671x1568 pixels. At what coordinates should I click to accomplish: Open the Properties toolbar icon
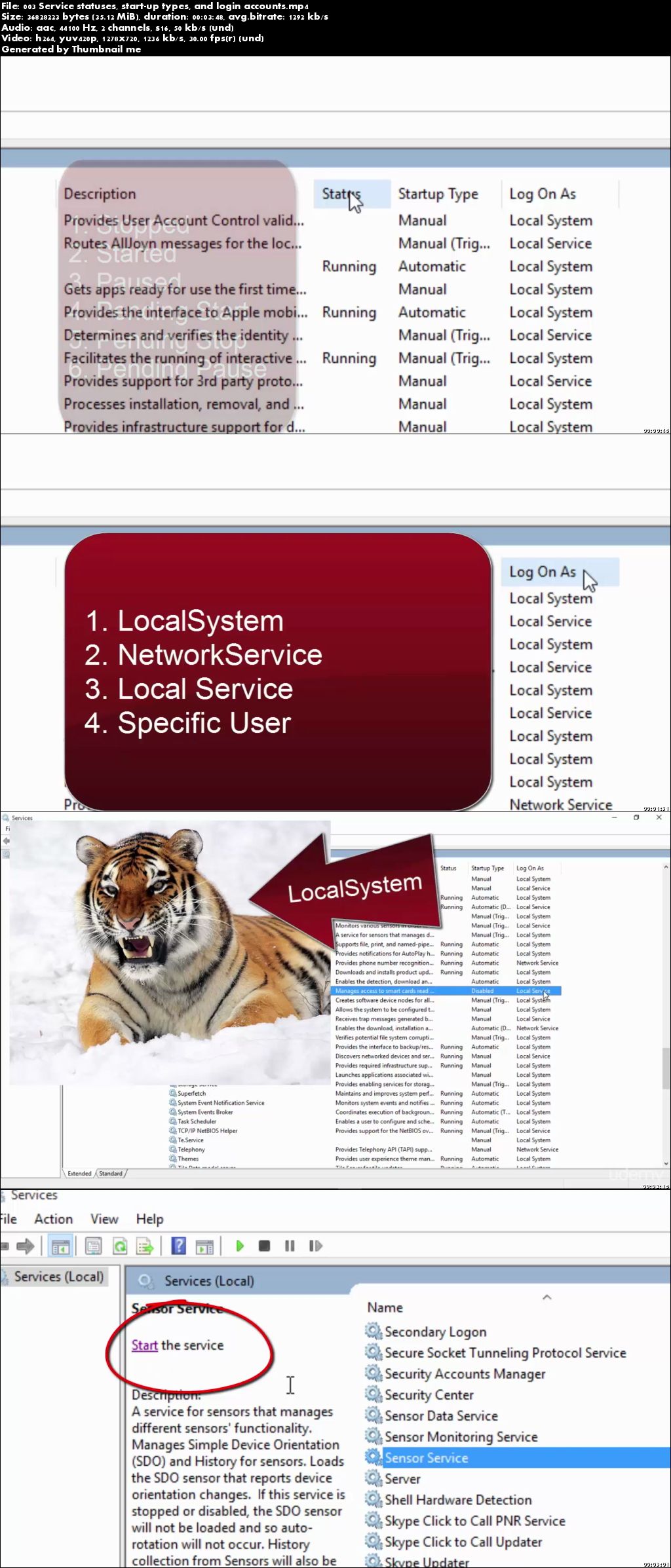pos(93,1246)
